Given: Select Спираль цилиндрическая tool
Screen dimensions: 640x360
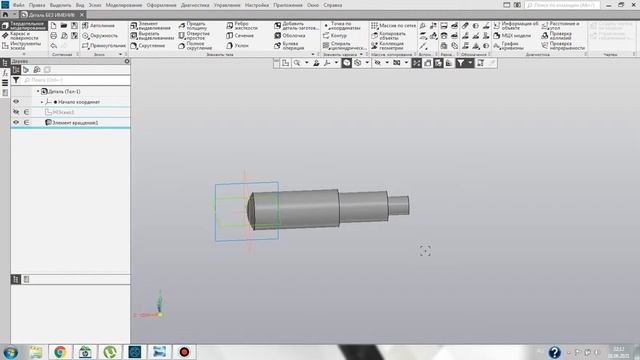Looking at the screenshot, I should point(344,46).
